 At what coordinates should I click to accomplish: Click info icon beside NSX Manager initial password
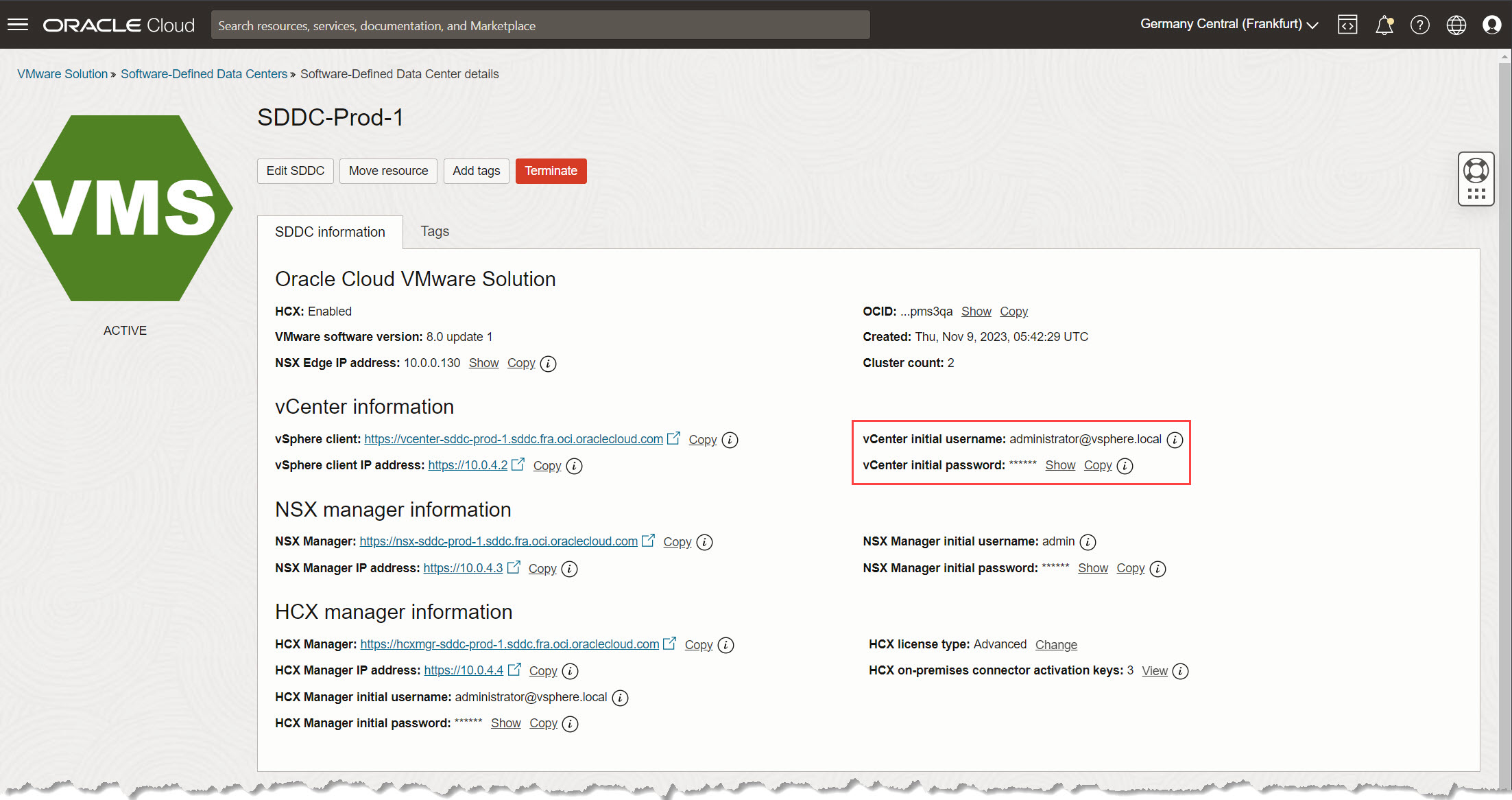[1157, 569]
